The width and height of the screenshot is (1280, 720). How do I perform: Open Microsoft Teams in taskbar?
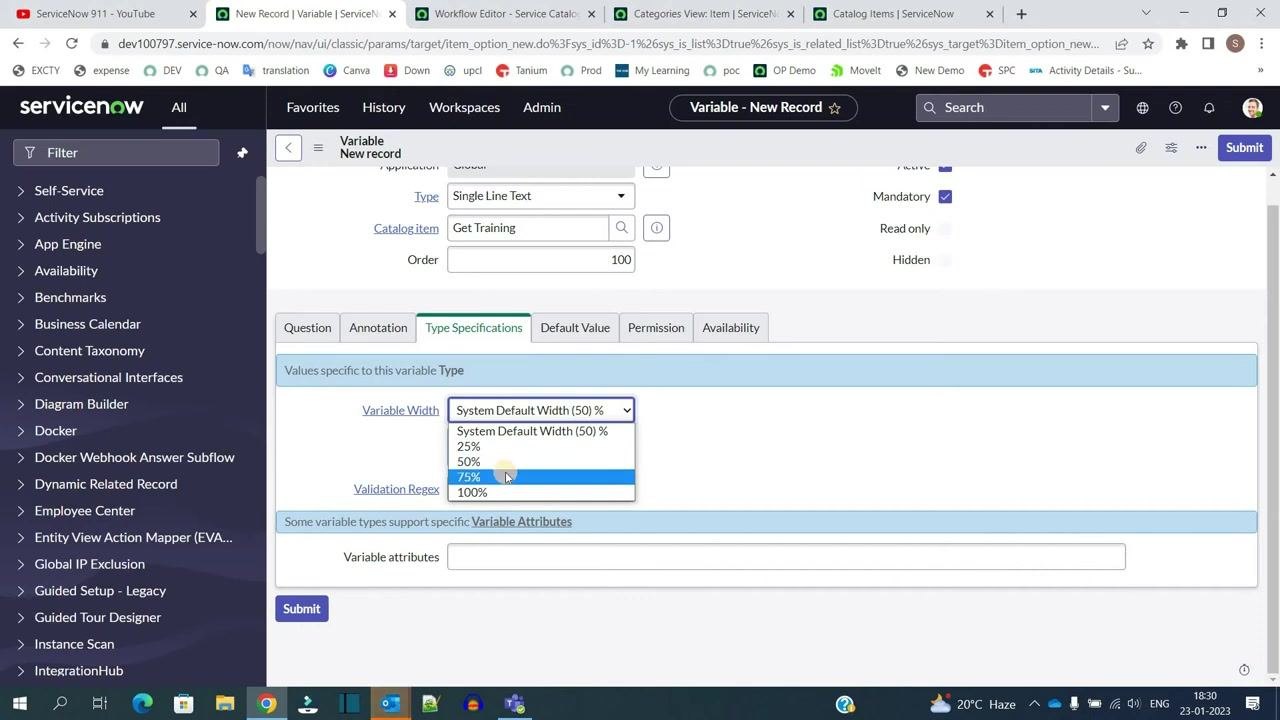514,704
